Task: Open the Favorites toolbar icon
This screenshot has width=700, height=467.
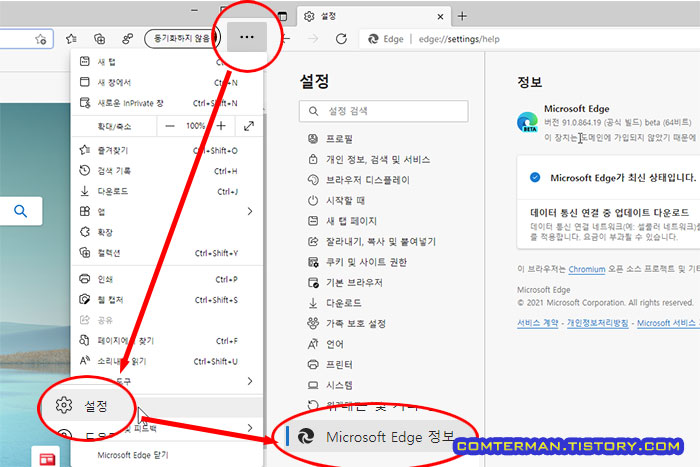Action: pos(71,39)
